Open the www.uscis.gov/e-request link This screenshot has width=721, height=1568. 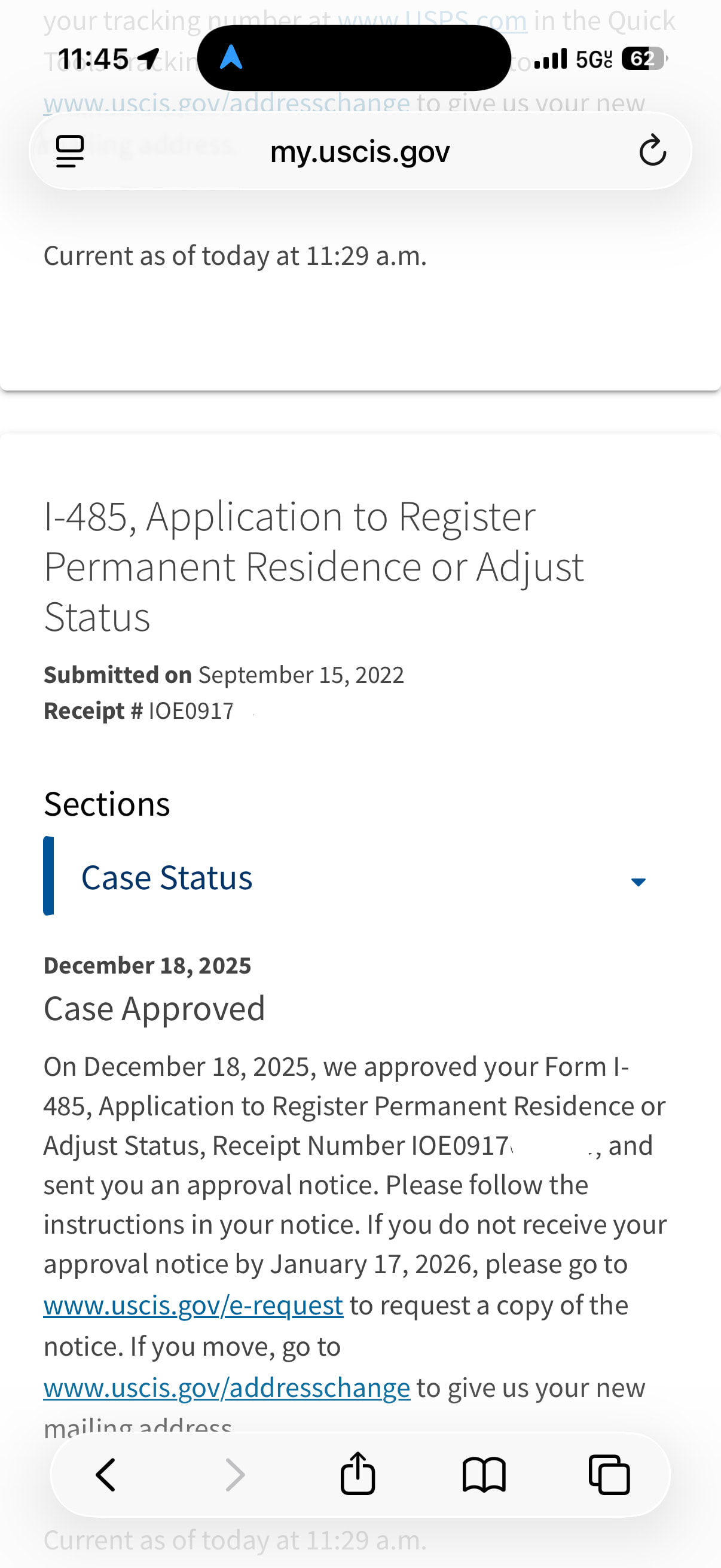click(x=193, y=1305)
